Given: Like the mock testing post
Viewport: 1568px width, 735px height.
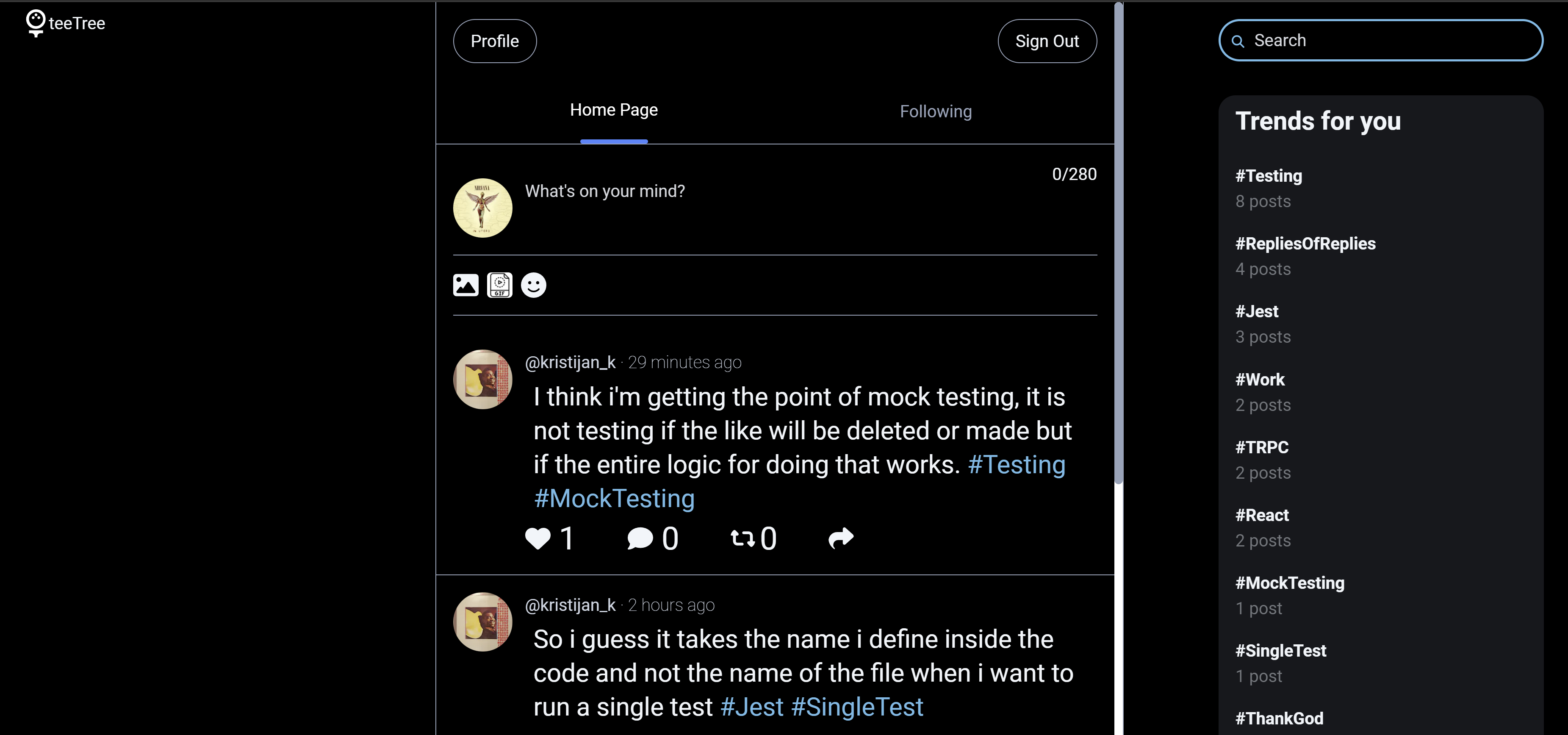Looking at the screenshot, I should [537, 538].
